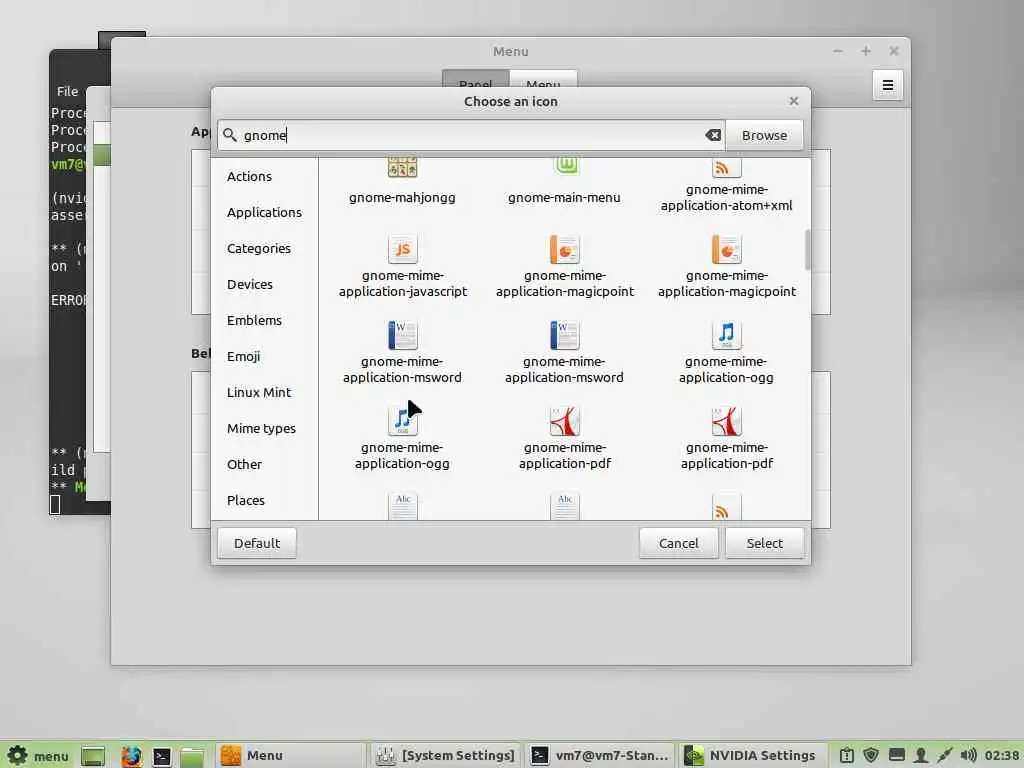Open update manager shield tray icon

871,756
